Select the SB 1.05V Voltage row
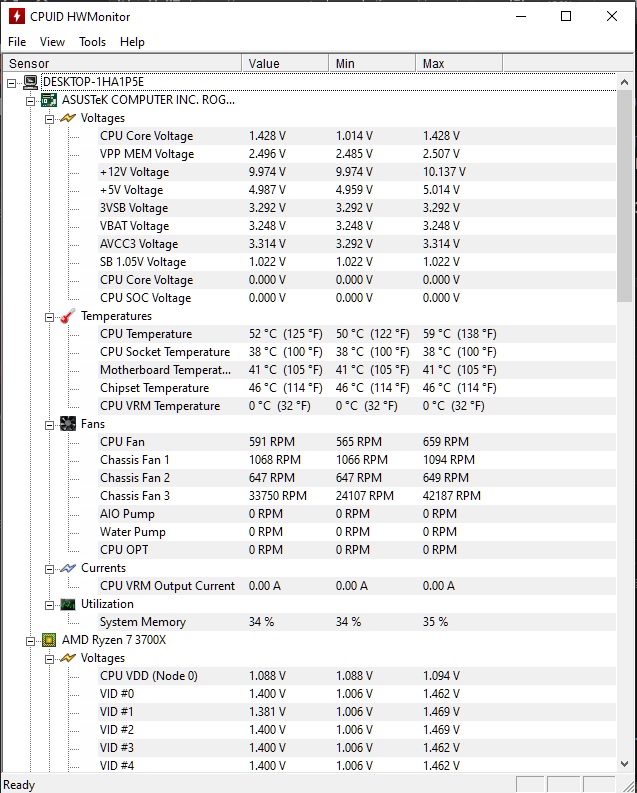The height and width of the screenshot is (793, 637). pos(356,262)
